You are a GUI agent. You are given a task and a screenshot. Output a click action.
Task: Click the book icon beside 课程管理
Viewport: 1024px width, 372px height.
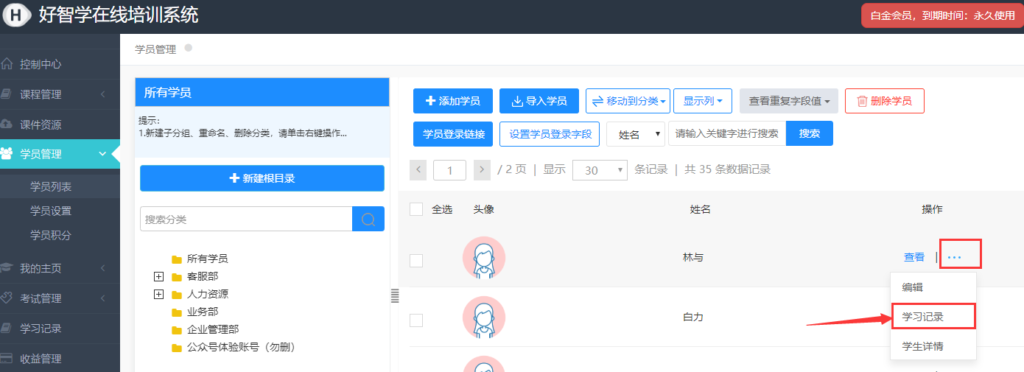click(7, 94)
